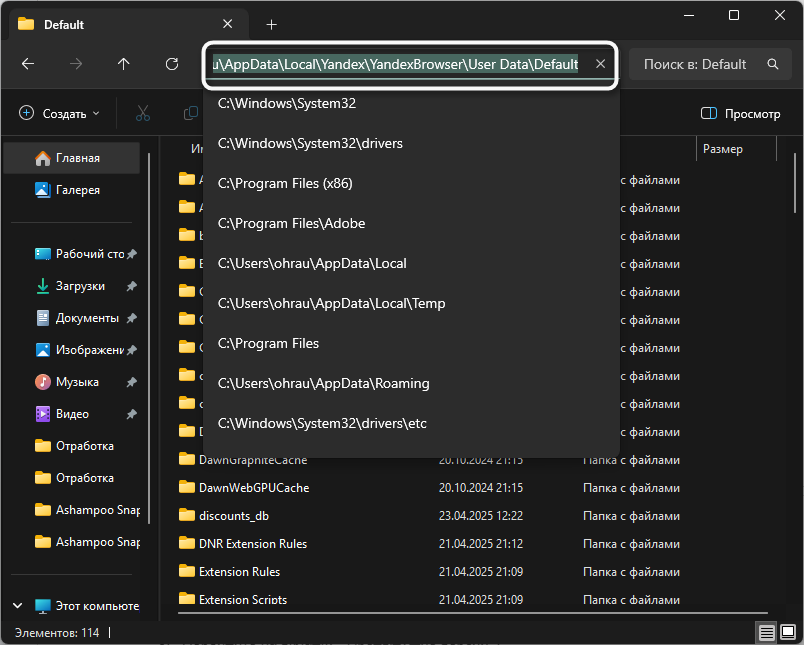This screenshot has height=645, width=804.
Task: Open Загрузки in the sidebar
Action: pos(80,286)
